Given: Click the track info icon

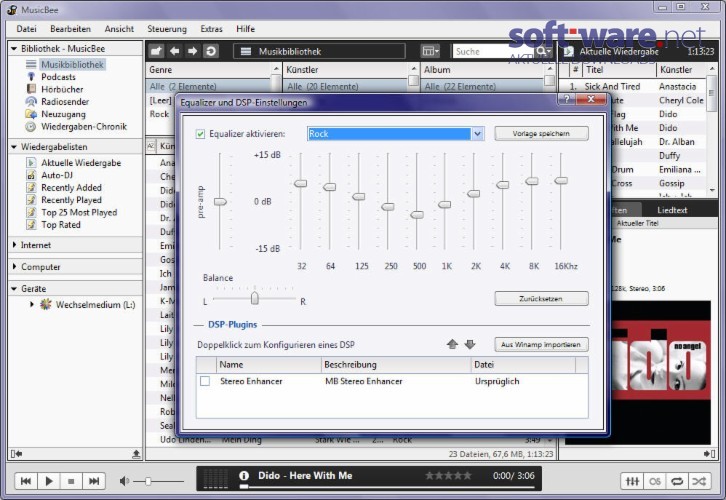Looking at the screenshot, I should 244,475.
